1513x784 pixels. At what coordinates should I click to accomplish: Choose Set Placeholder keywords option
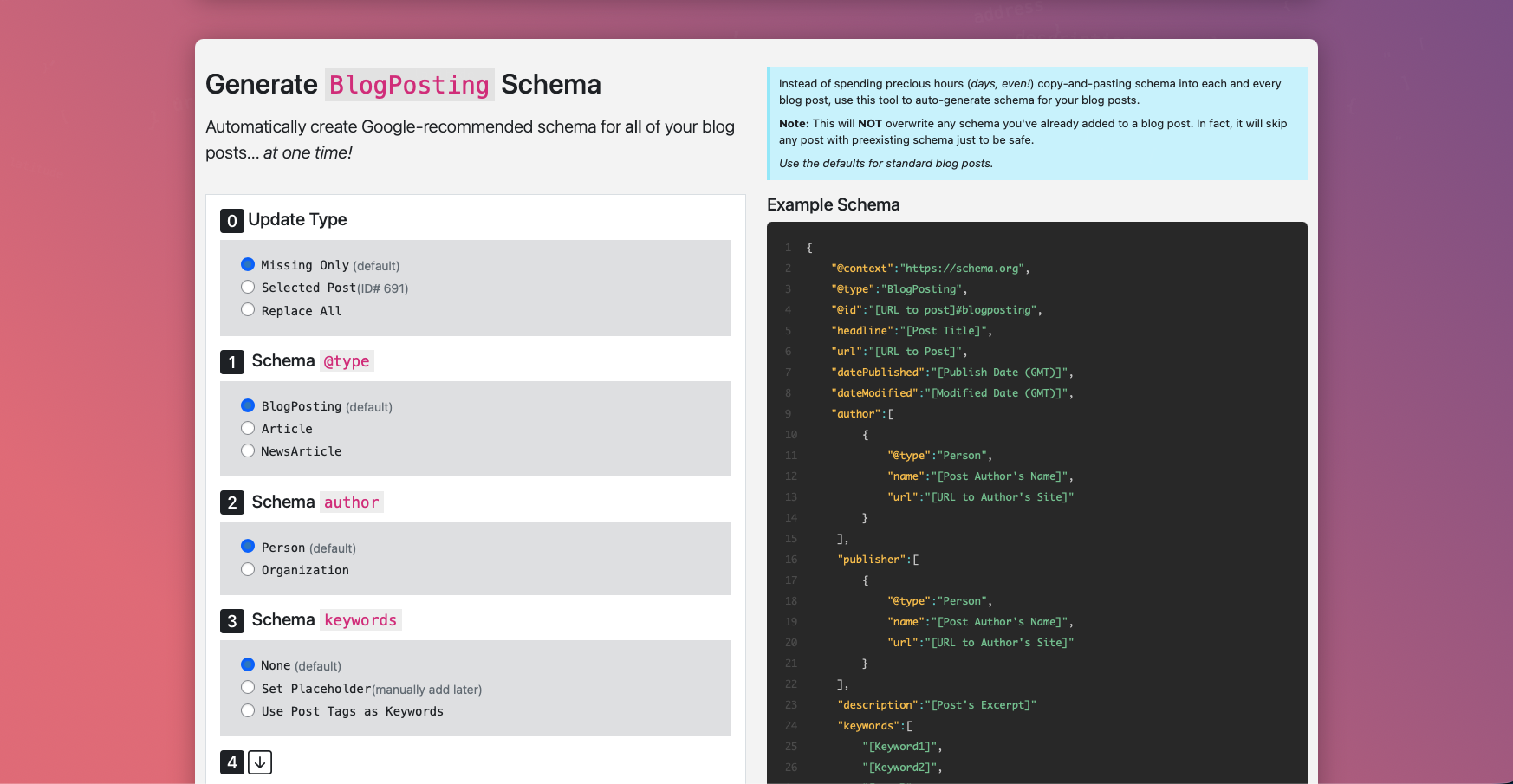pyautogui.click(x=248, y=687)
